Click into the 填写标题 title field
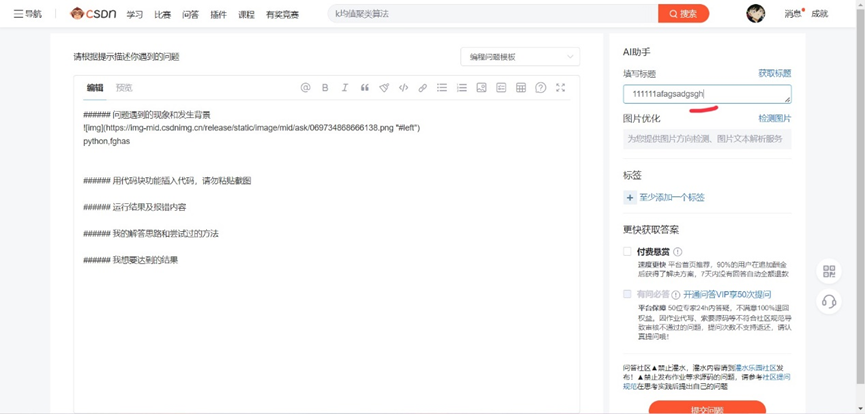Image resolution: width=865 pixels, height=414 pixels. pyautogui.click(x=707, y=94)
